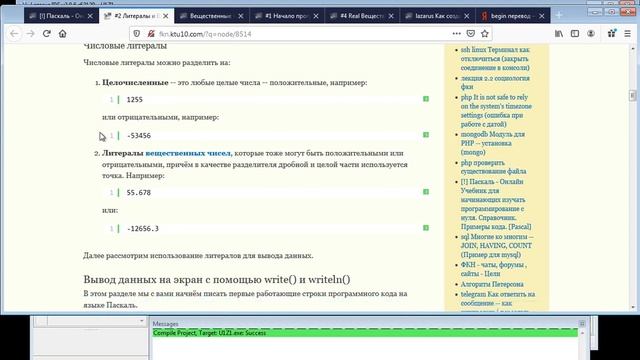Open 'ФКН - чаты, форумы' link
Screen dimensions: 640x360
point(493,269)
